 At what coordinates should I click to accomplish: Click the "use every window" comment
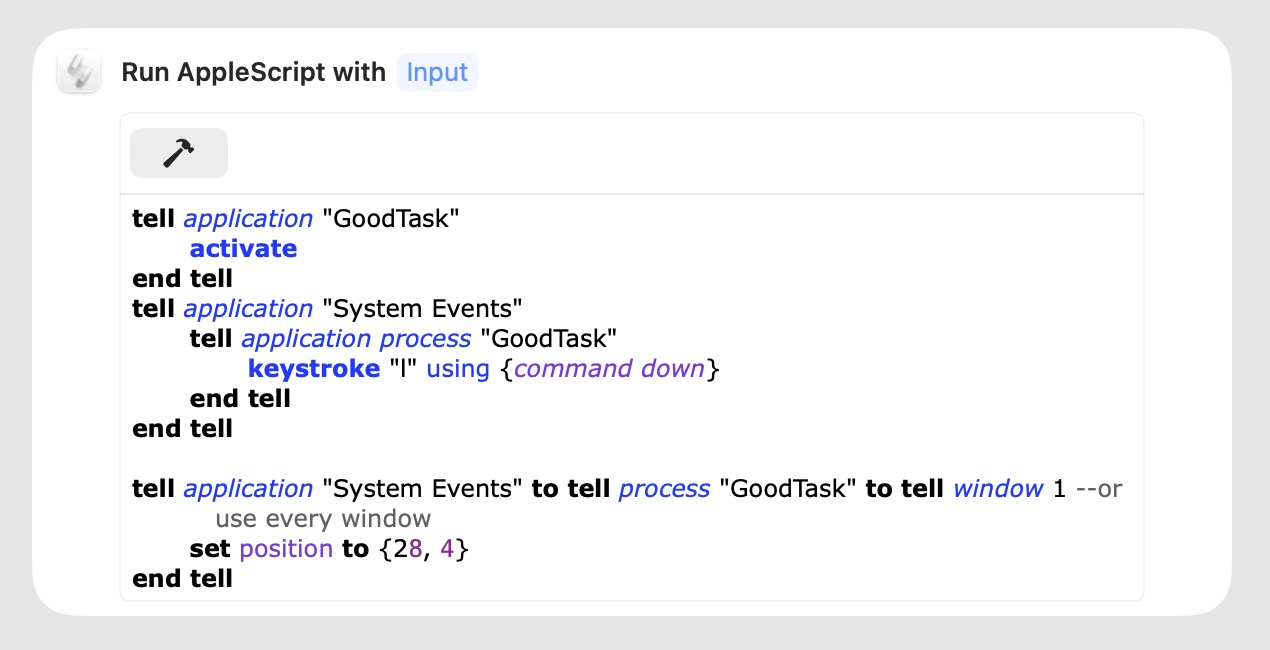tap(323, 519)
